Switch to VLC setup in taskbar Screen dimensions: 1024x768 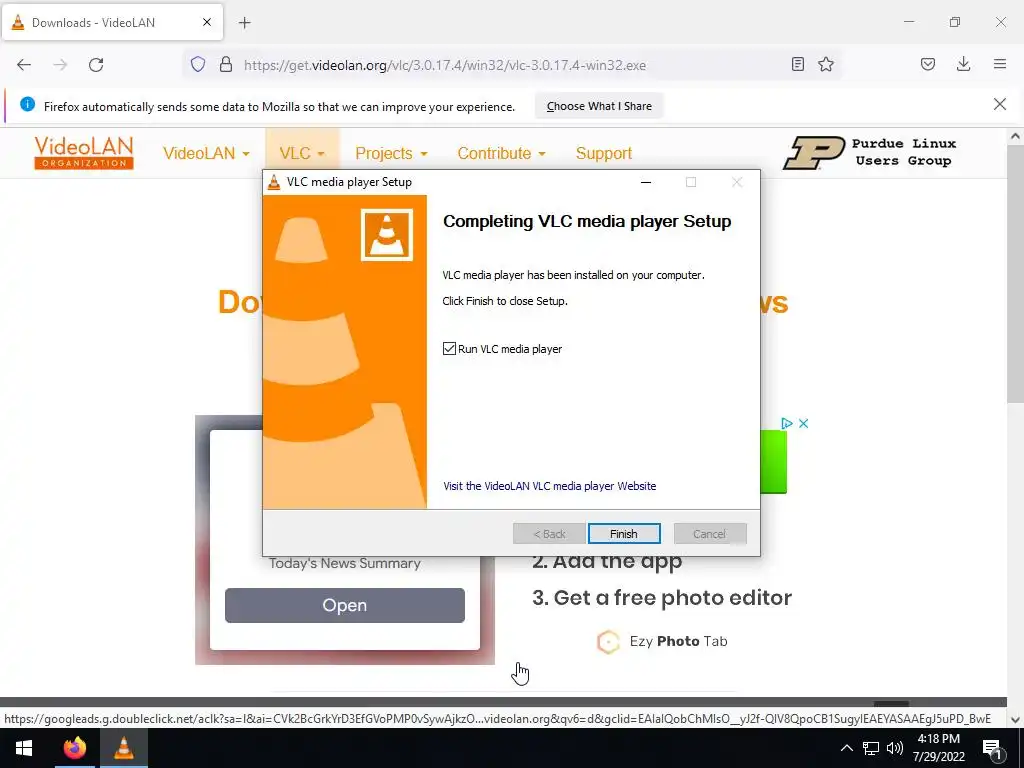[124, 748]
